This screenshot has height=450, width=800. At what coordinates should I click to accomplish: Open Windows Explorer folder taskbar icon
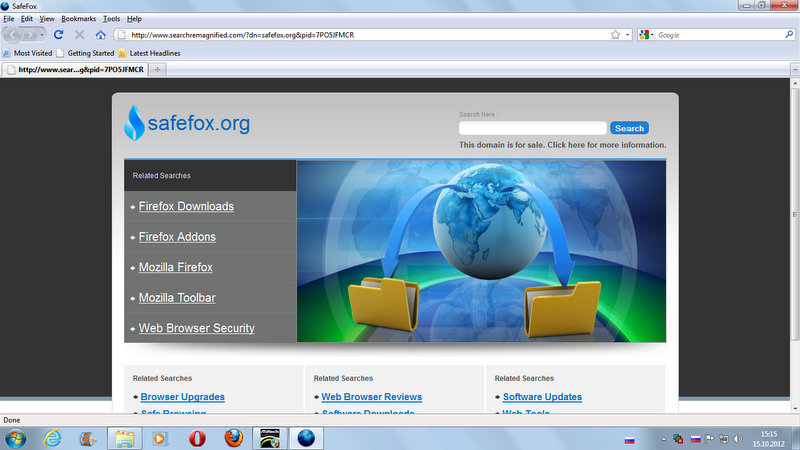click(x=124, y=438)
